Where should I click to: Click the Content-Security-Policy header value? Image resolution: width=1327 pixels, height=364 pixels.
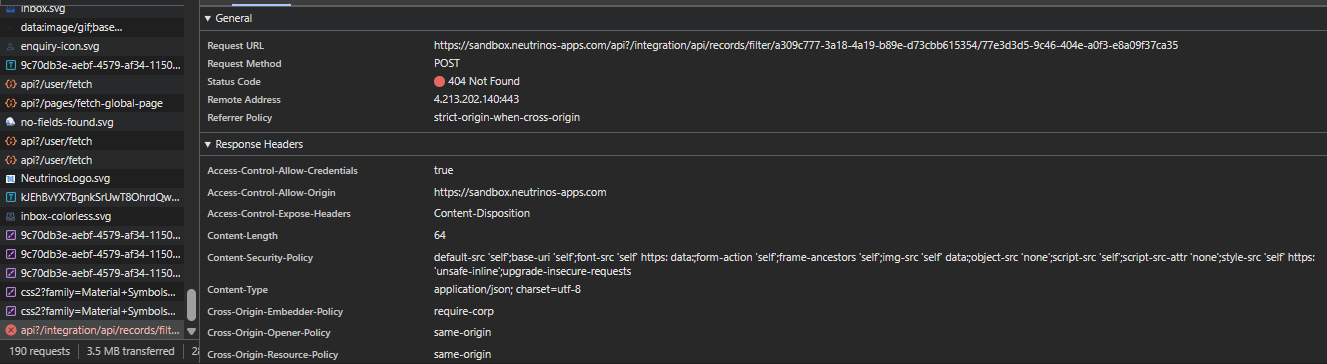click(x=874, y=264)
